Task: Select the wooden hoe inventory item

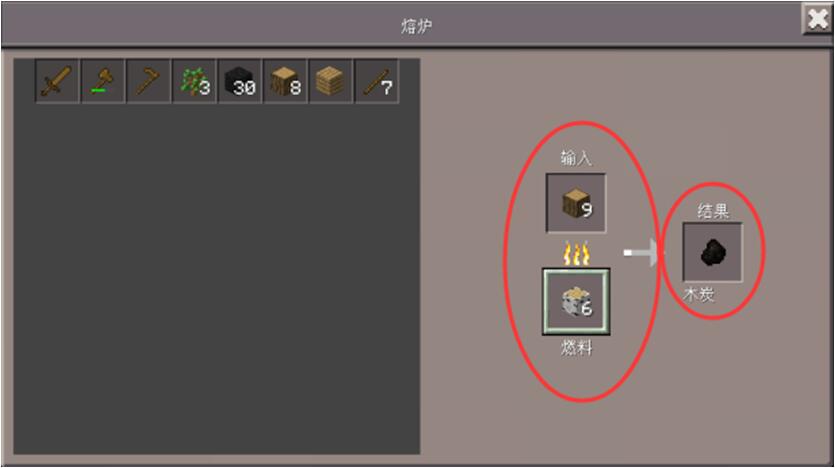Action: coord(149,81)
